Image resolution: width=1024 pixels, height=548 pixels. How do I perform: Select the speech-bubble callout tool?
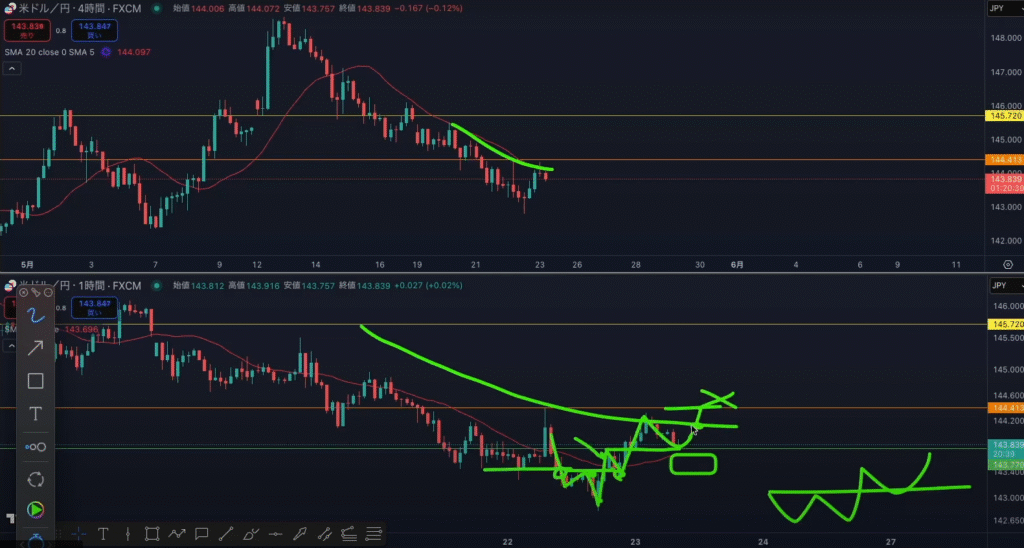201,534
